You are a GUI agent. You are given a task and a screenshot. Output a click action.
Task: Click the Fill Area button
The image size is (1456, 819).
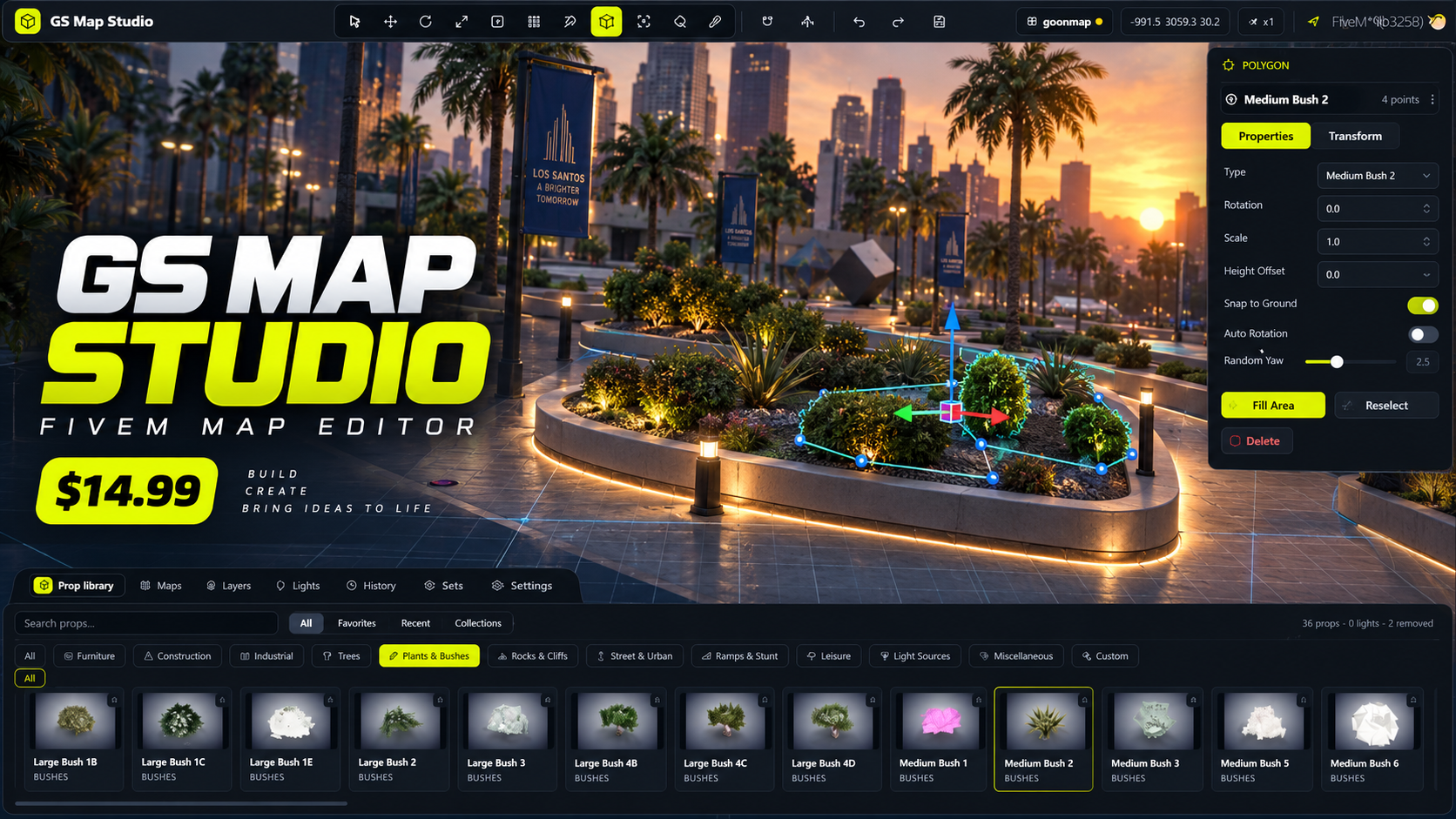1273,406
